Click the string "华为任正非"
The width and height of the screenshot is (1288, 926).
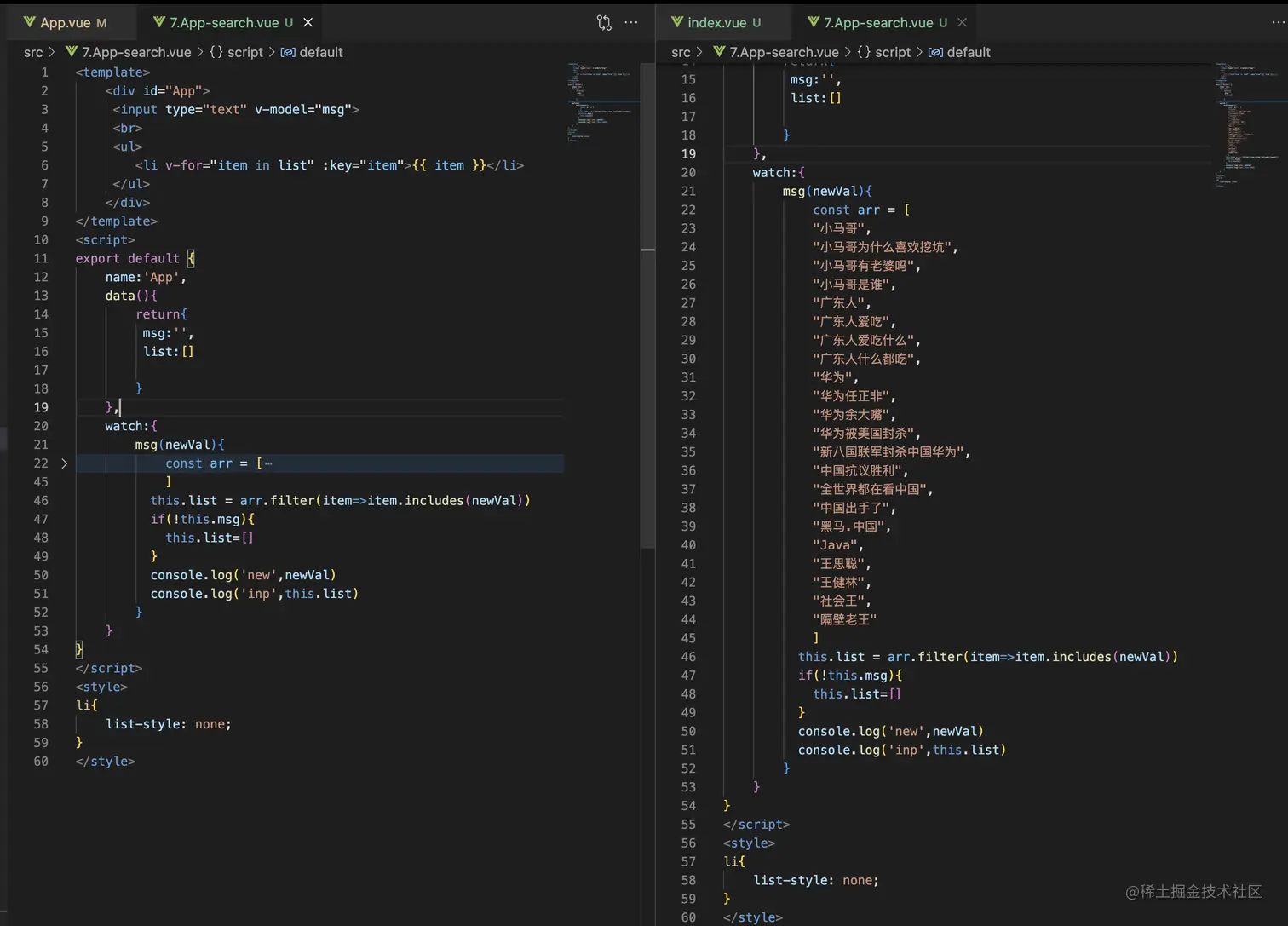851,396
